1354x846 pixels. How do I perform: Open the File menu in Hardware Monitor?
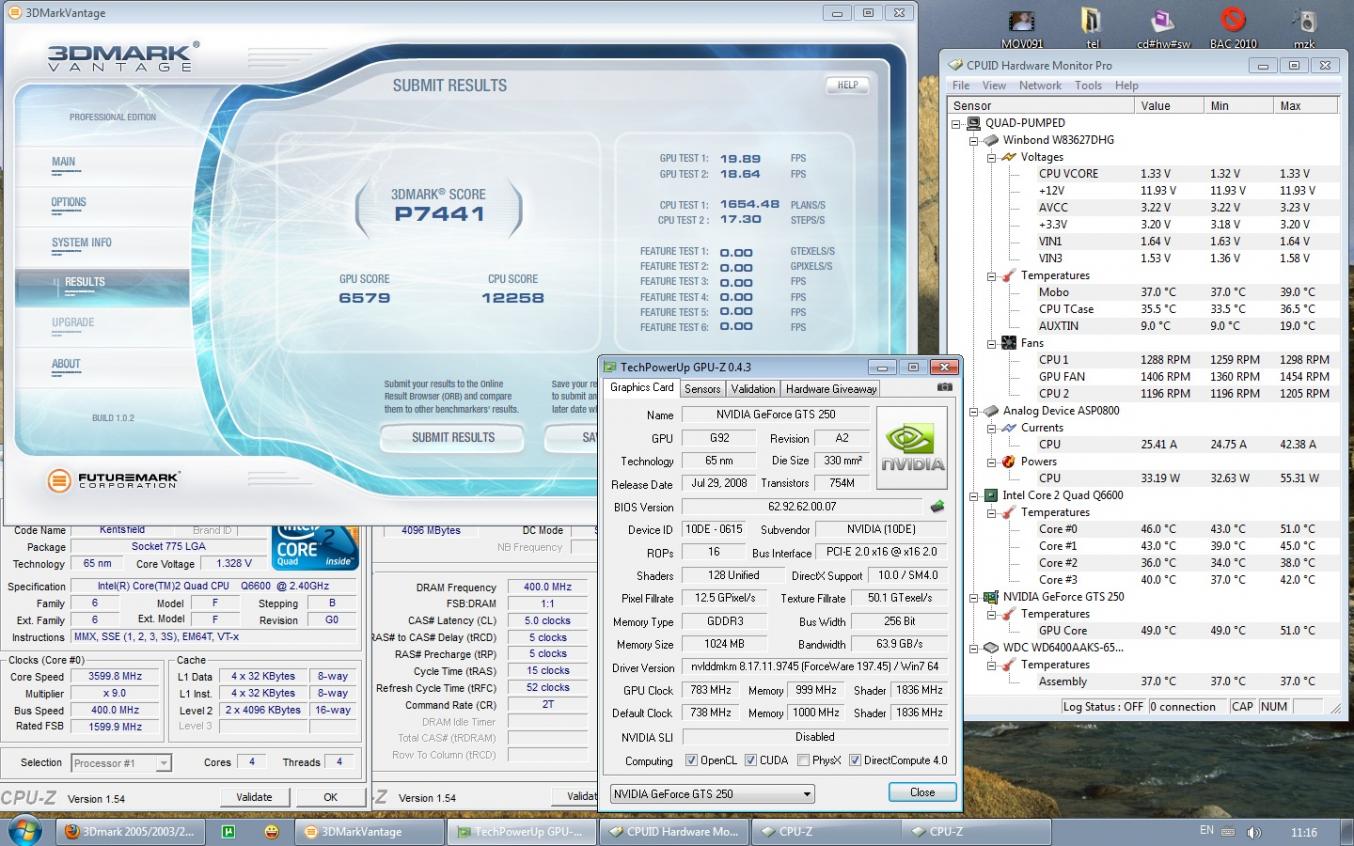pyautogui.click(x=961, y=86)
